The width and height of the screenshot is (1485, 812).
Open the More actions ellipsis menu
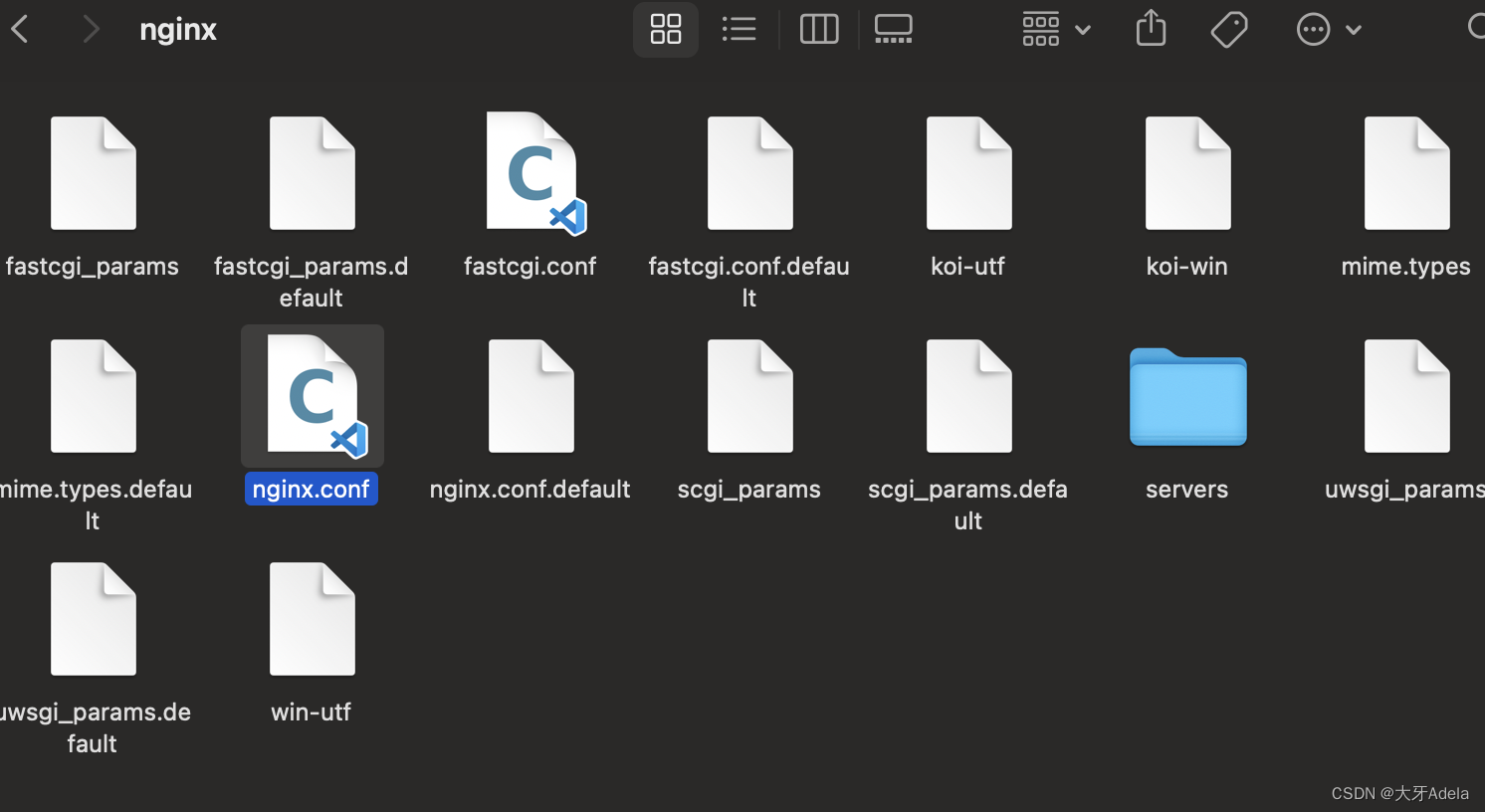1314,29
